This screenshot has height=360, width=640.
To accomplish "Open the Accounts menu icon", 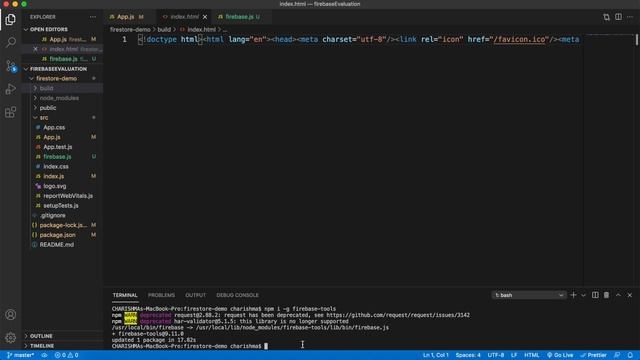I will click(11, 315).
